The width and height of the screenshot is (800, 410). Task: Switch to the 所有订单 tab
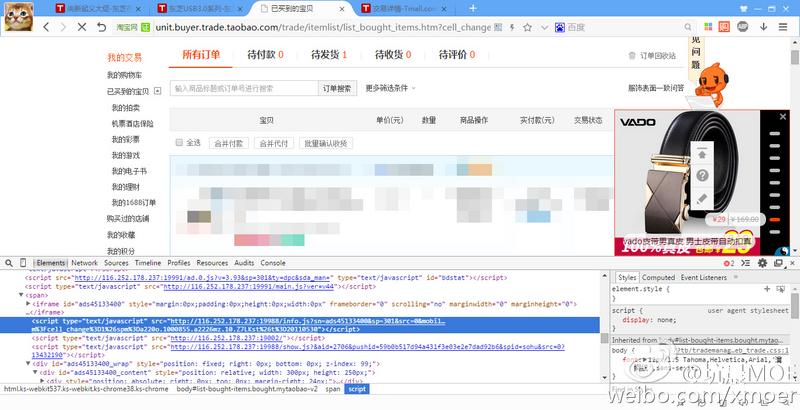point(201,55)
